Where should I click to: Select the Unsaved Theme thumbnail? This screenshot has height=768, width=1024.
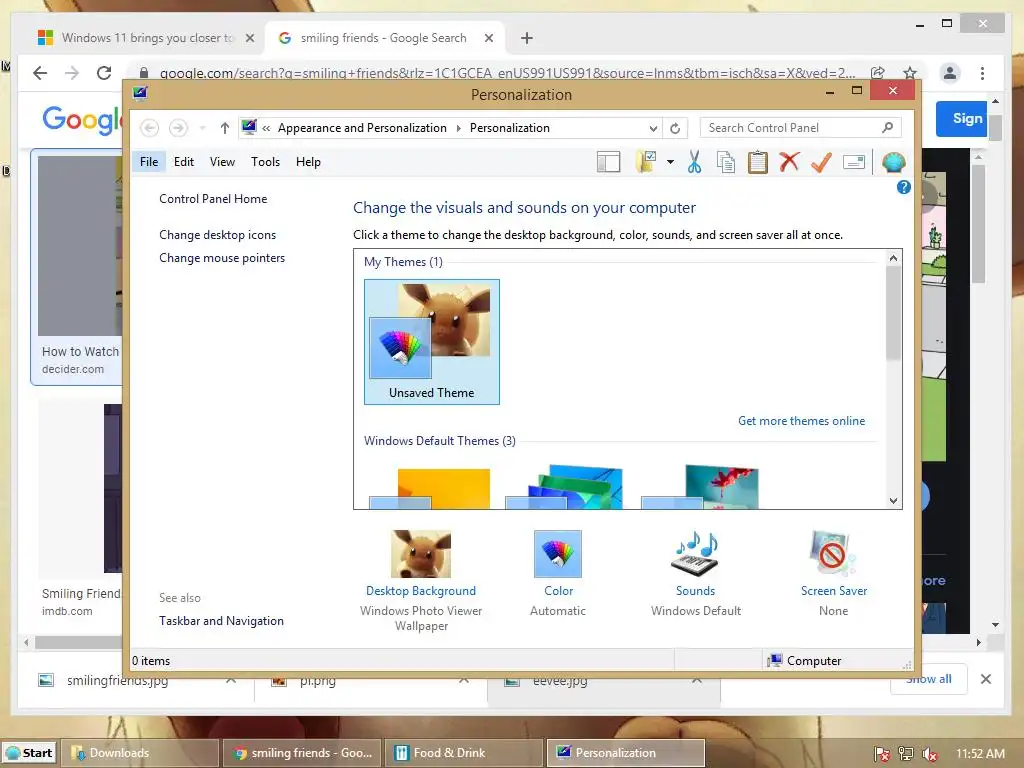click(432, 342)
